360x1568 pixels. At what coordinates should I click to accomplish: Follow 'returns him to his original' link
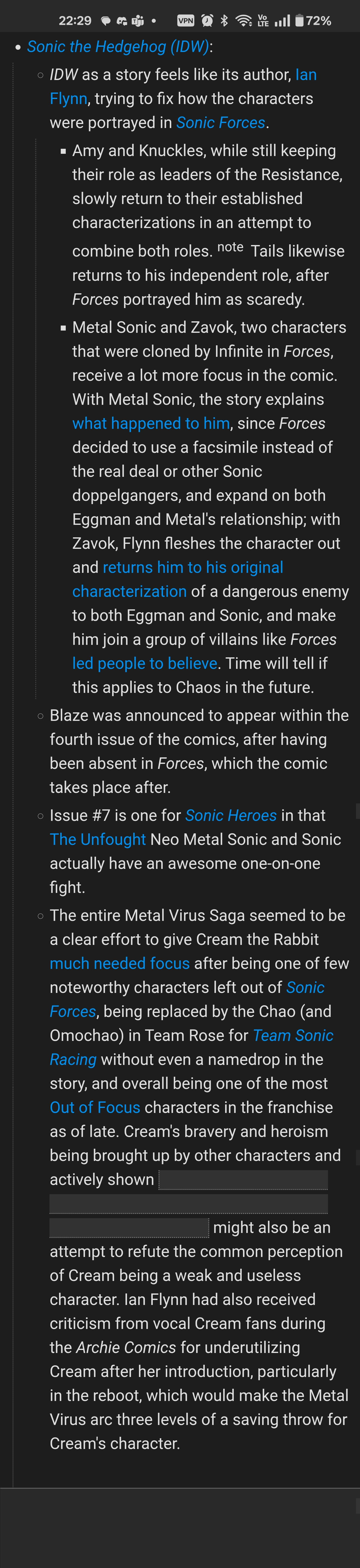coord(193,568)
